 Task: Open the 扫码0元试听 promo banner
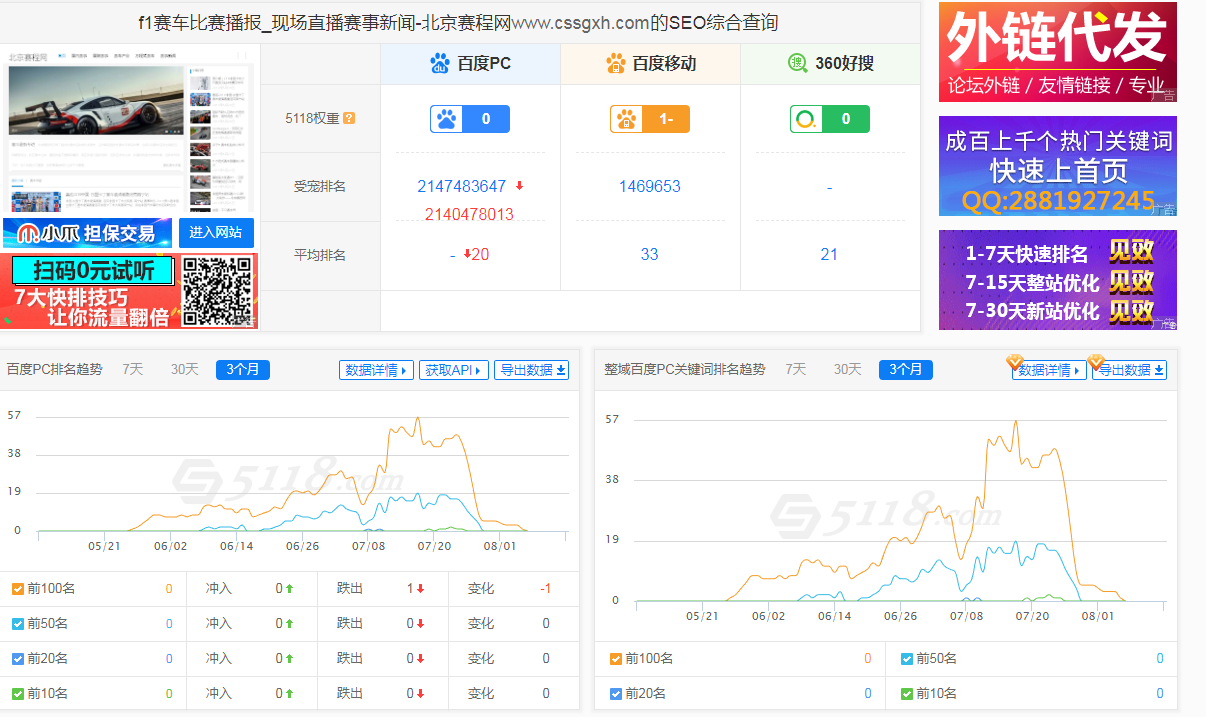tap(130, 291)
